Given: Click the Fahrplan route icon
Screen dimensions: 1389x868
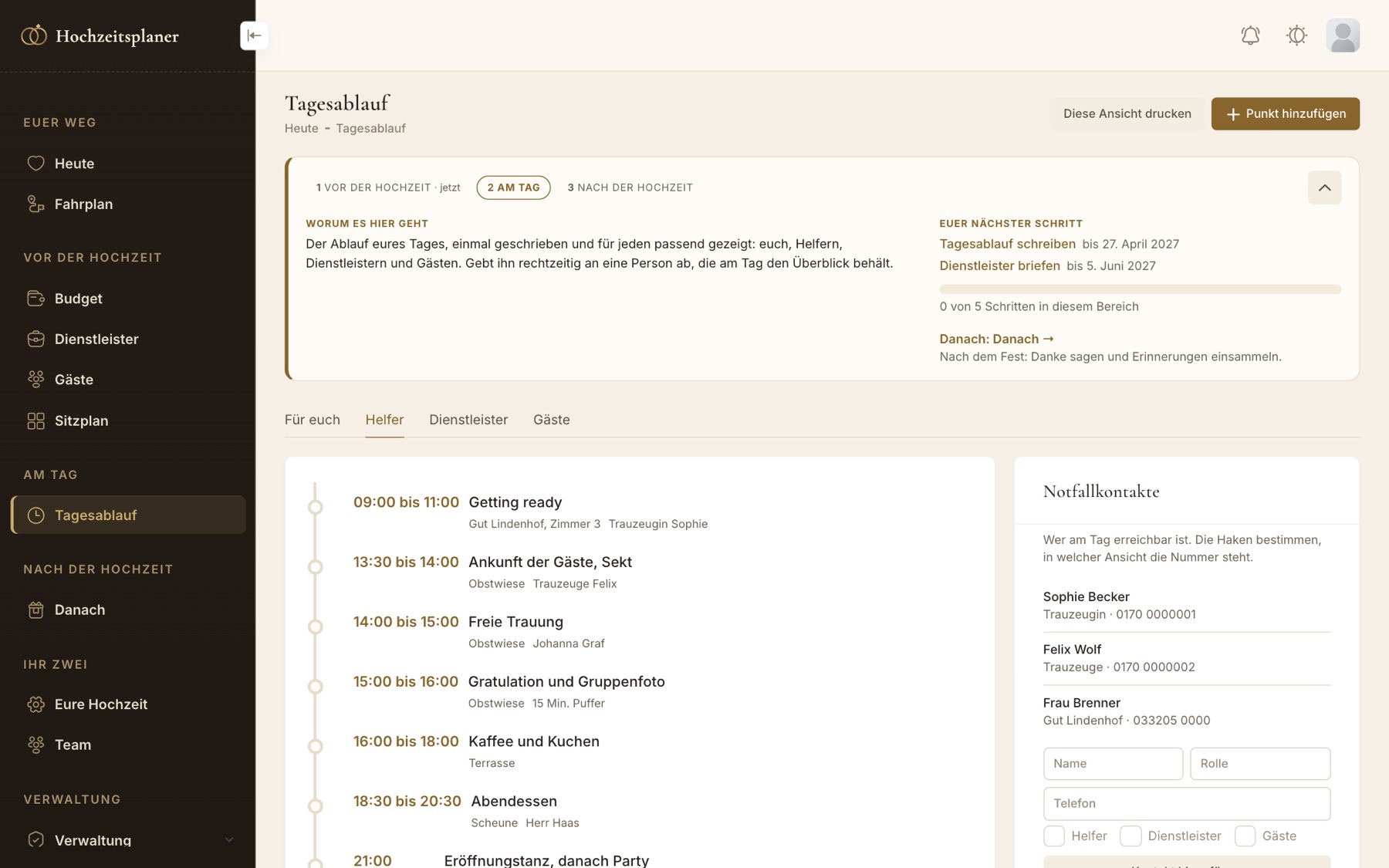Looking at the screenshot, I should click(x=35, y=204).
